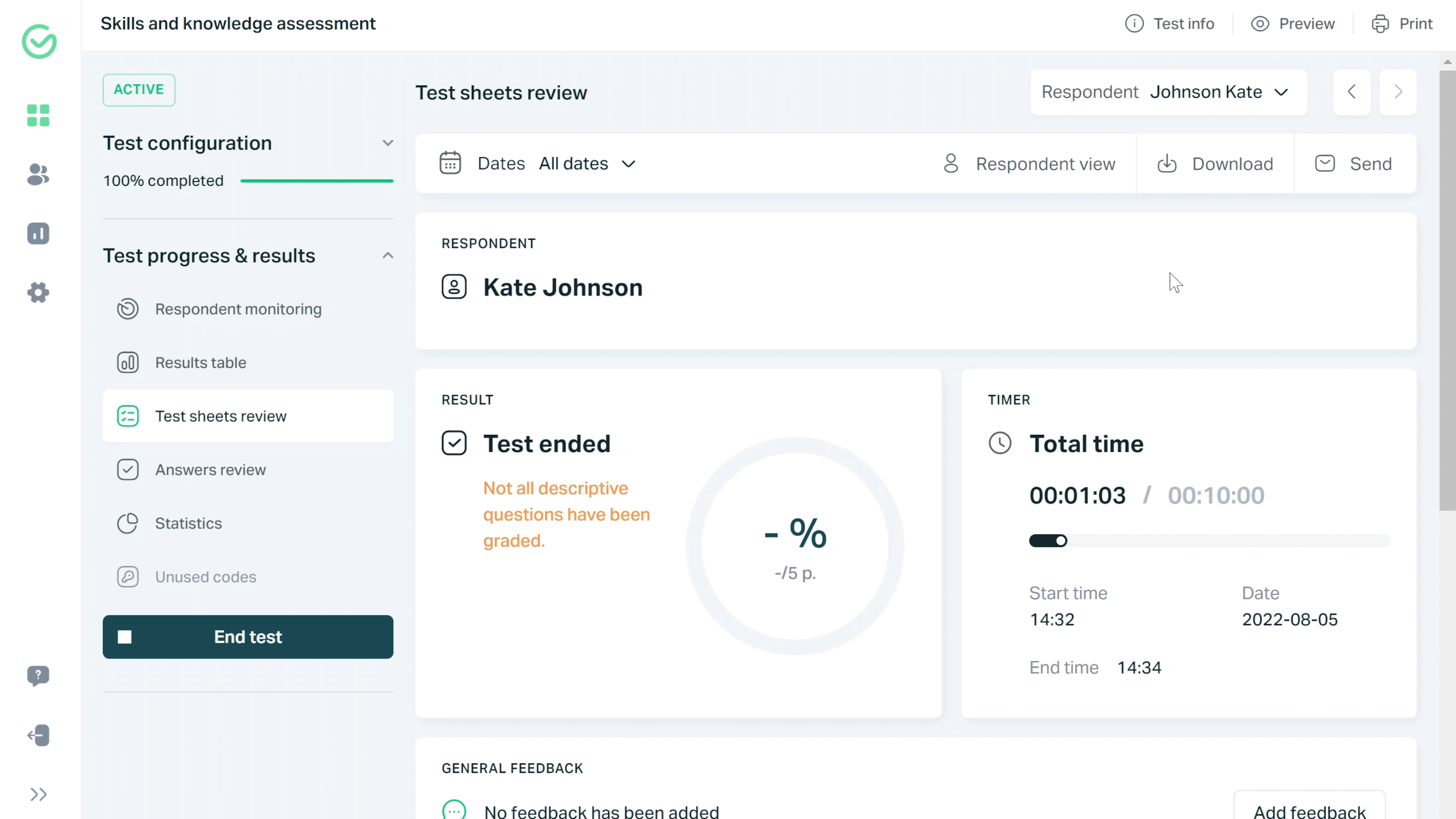Collapse Test progress & results section
Screen dimensions: 1456x819
pyautogui.click(x=387, y=256)
